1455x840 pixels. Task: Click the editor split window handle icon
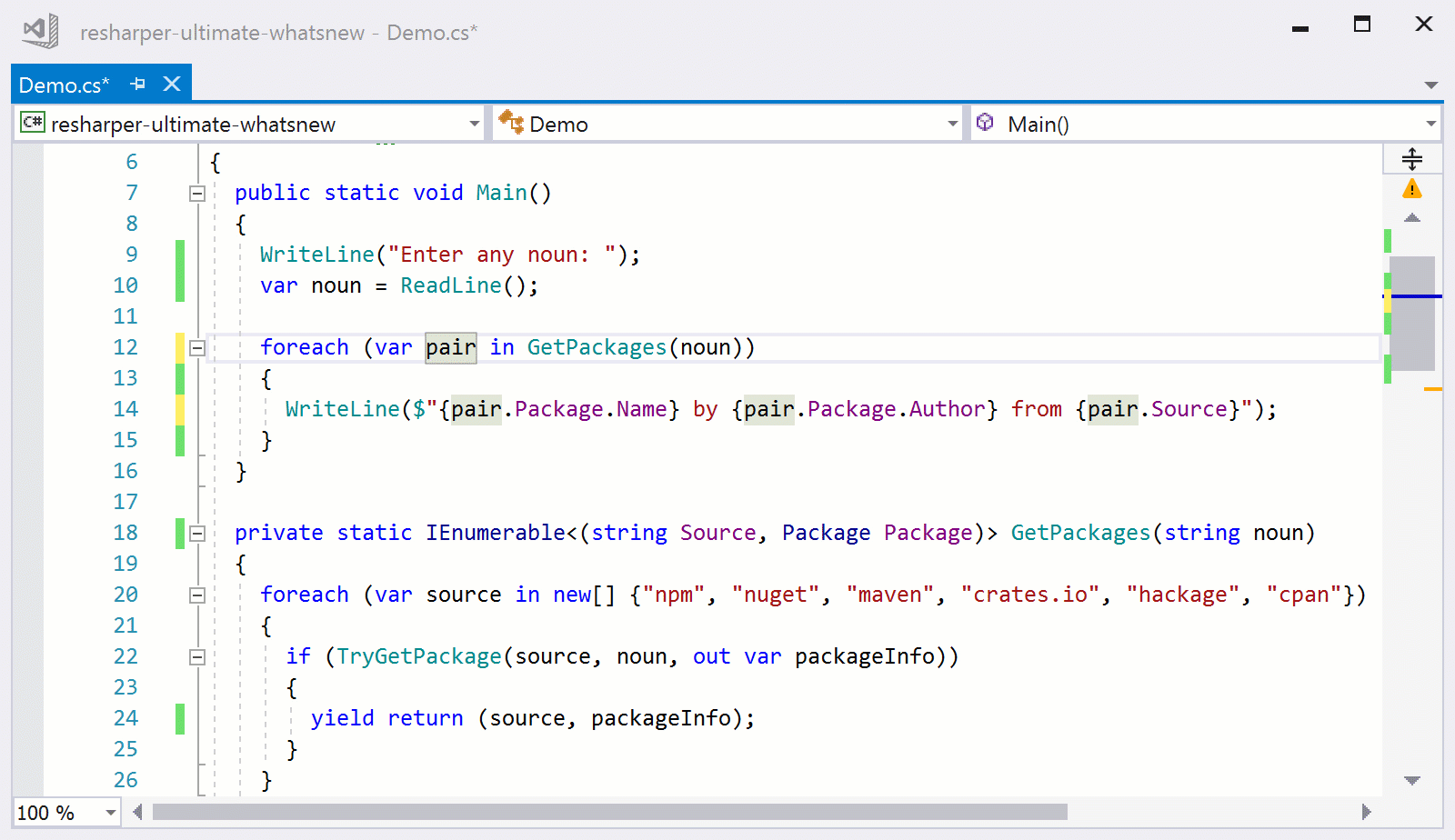tap(1412, 159)
